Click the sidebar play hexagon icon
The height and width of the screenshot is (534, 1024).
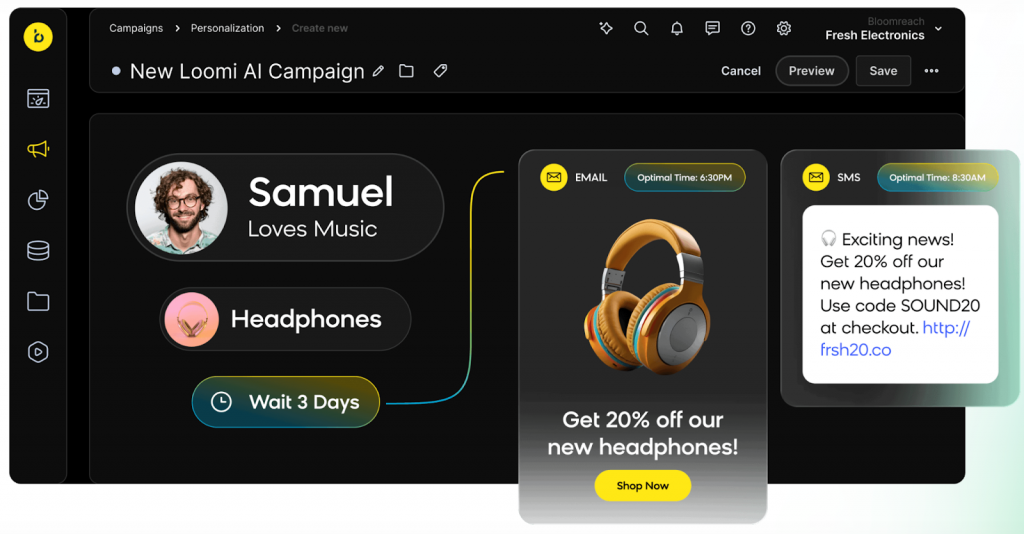[38, 352]
